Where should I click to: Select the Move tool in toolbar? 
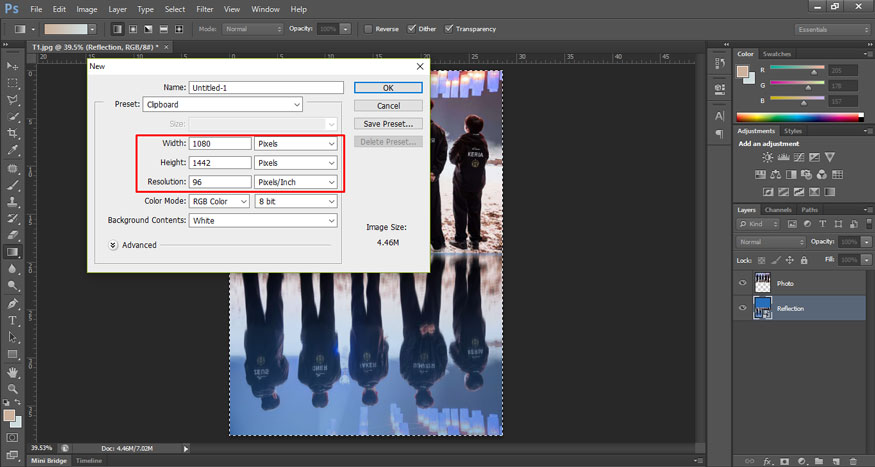13,65
